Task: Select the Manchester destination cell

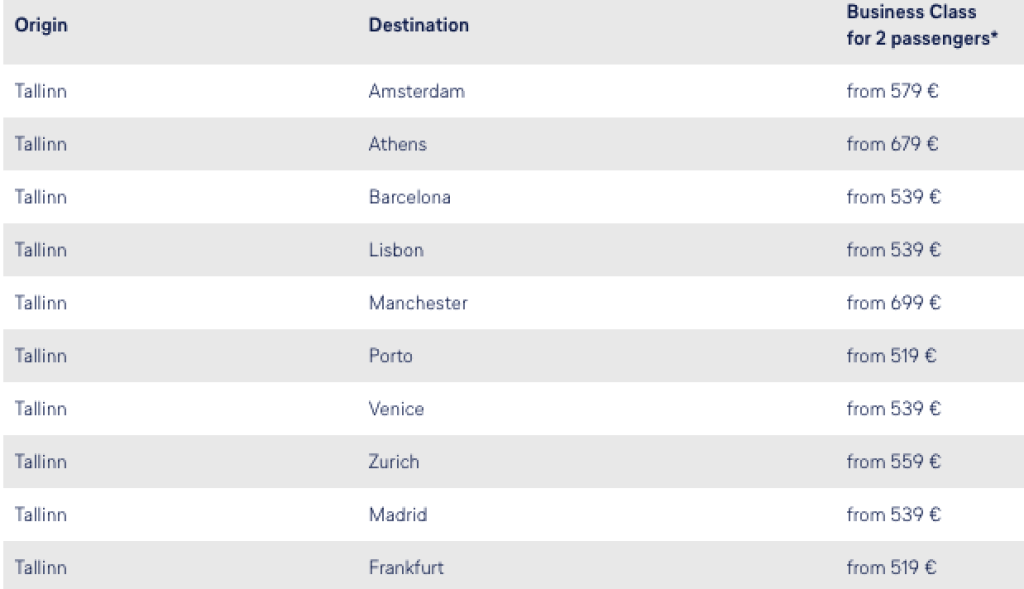Action: 418,303
